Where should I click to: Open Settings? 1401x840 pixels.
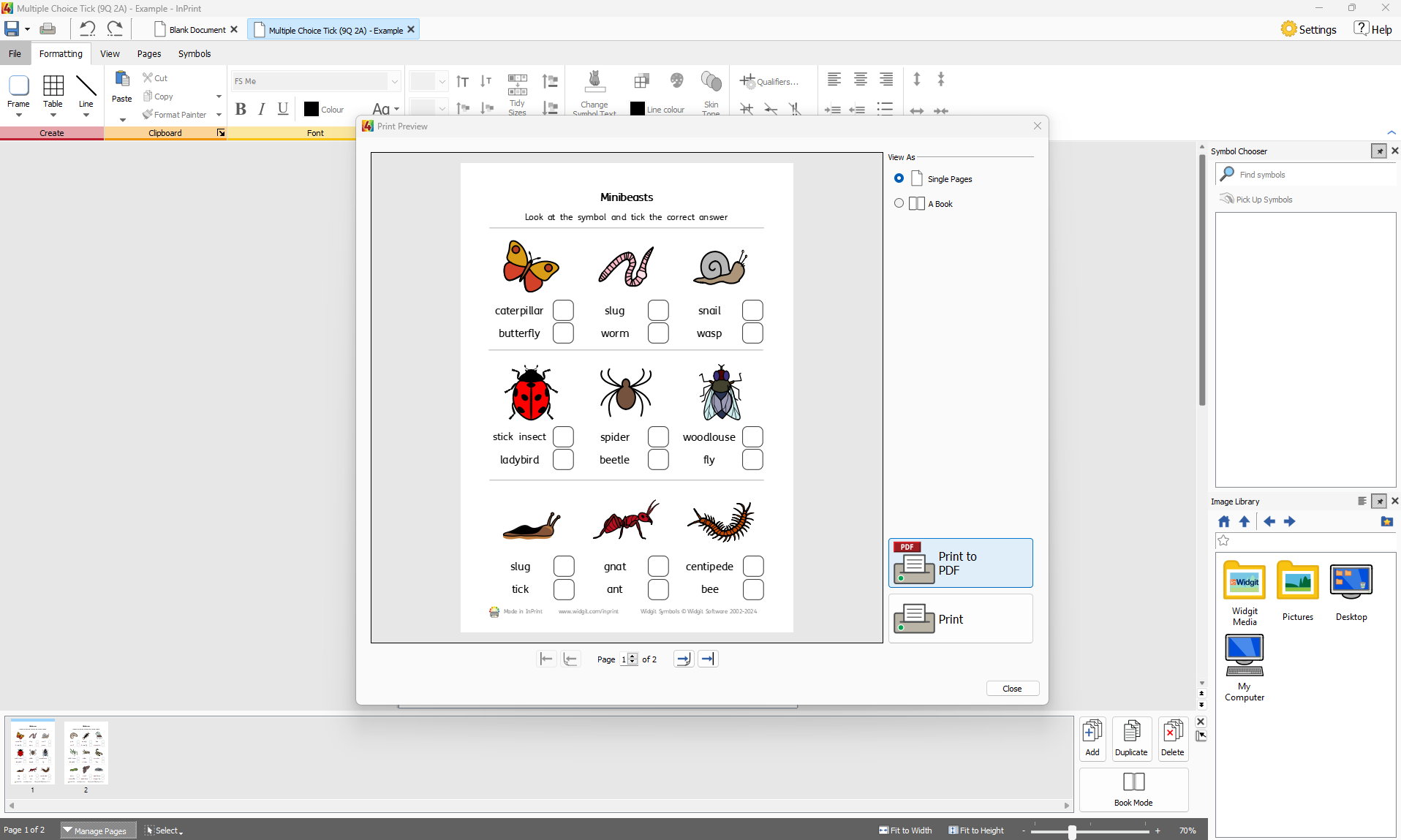pyautogui.click(x=1309, y=29)
